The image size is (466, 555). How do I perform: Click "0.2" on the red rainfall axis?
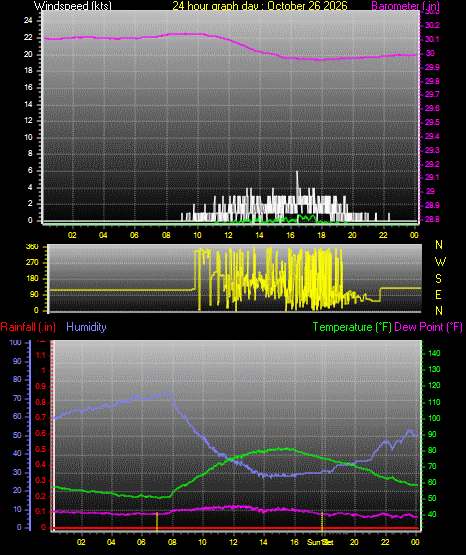tap(41, 496)
